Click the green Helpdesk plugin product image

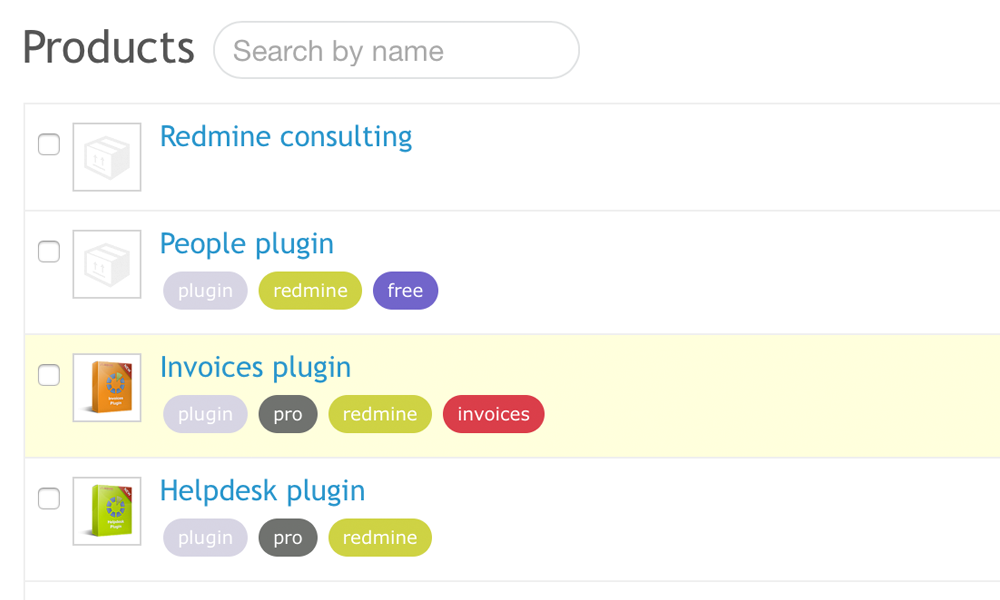[x=107, y=512]
